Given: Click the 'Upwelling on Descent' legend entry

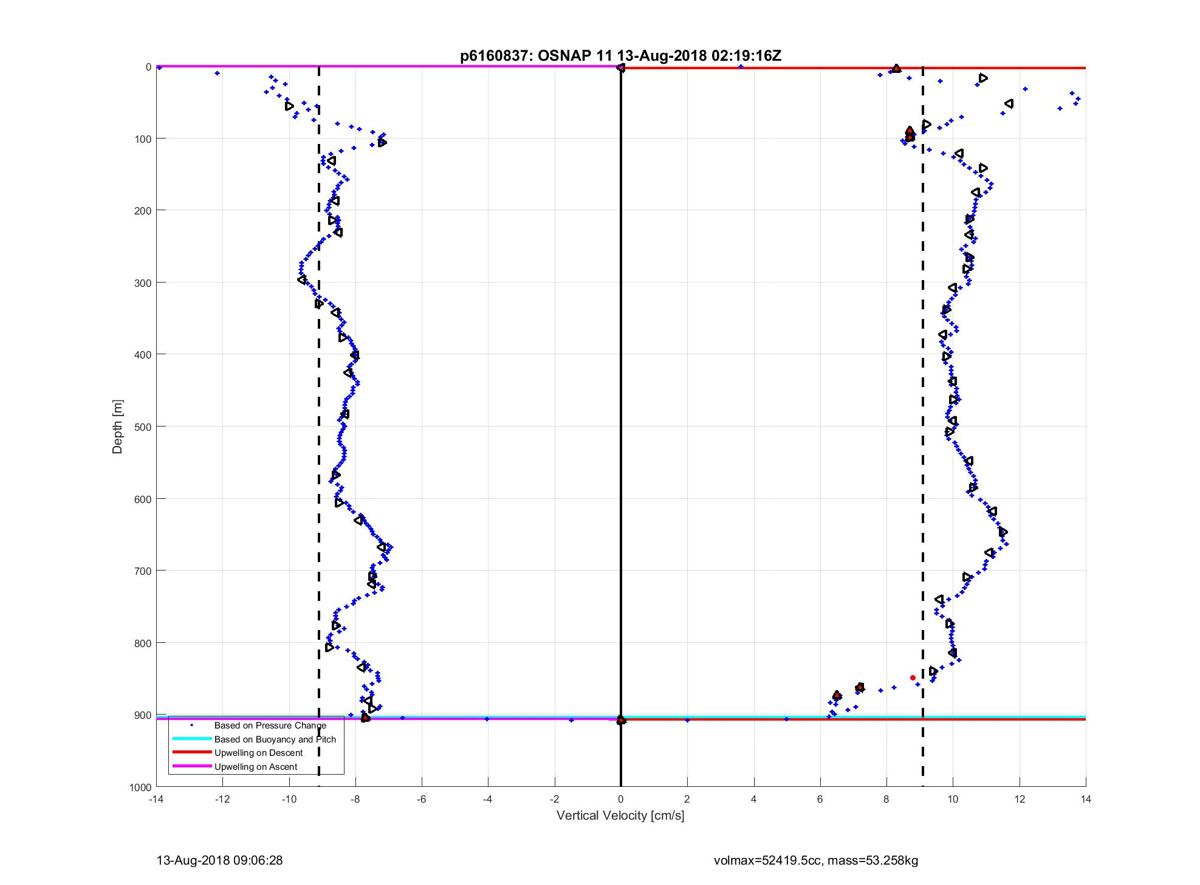Looking at the screenshot, I should pos(259,753).
